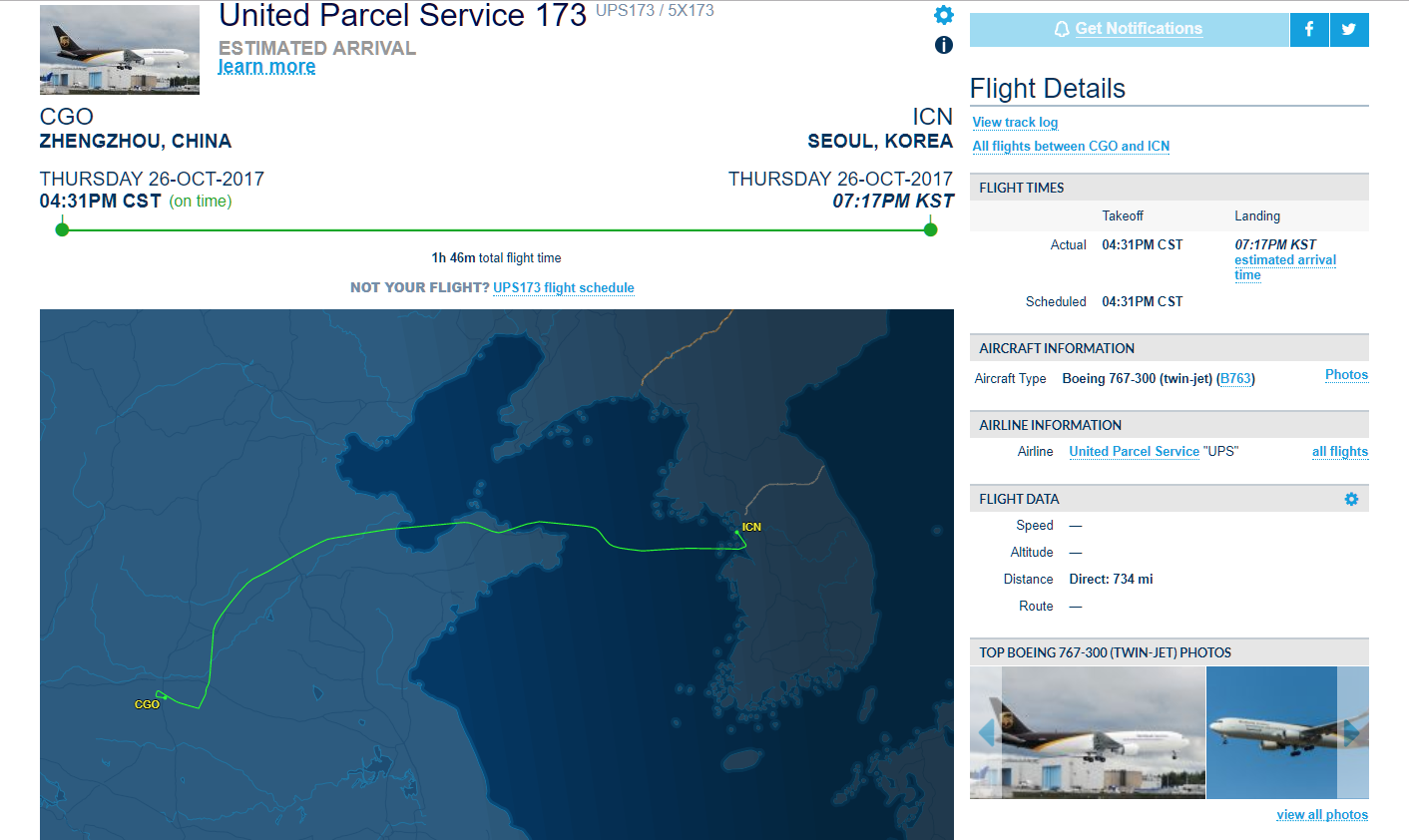Image resolution: width=1409 pixels, height=840 pixels.
Task: Open UPS173 flight schedule link
Action: [564, 287]
